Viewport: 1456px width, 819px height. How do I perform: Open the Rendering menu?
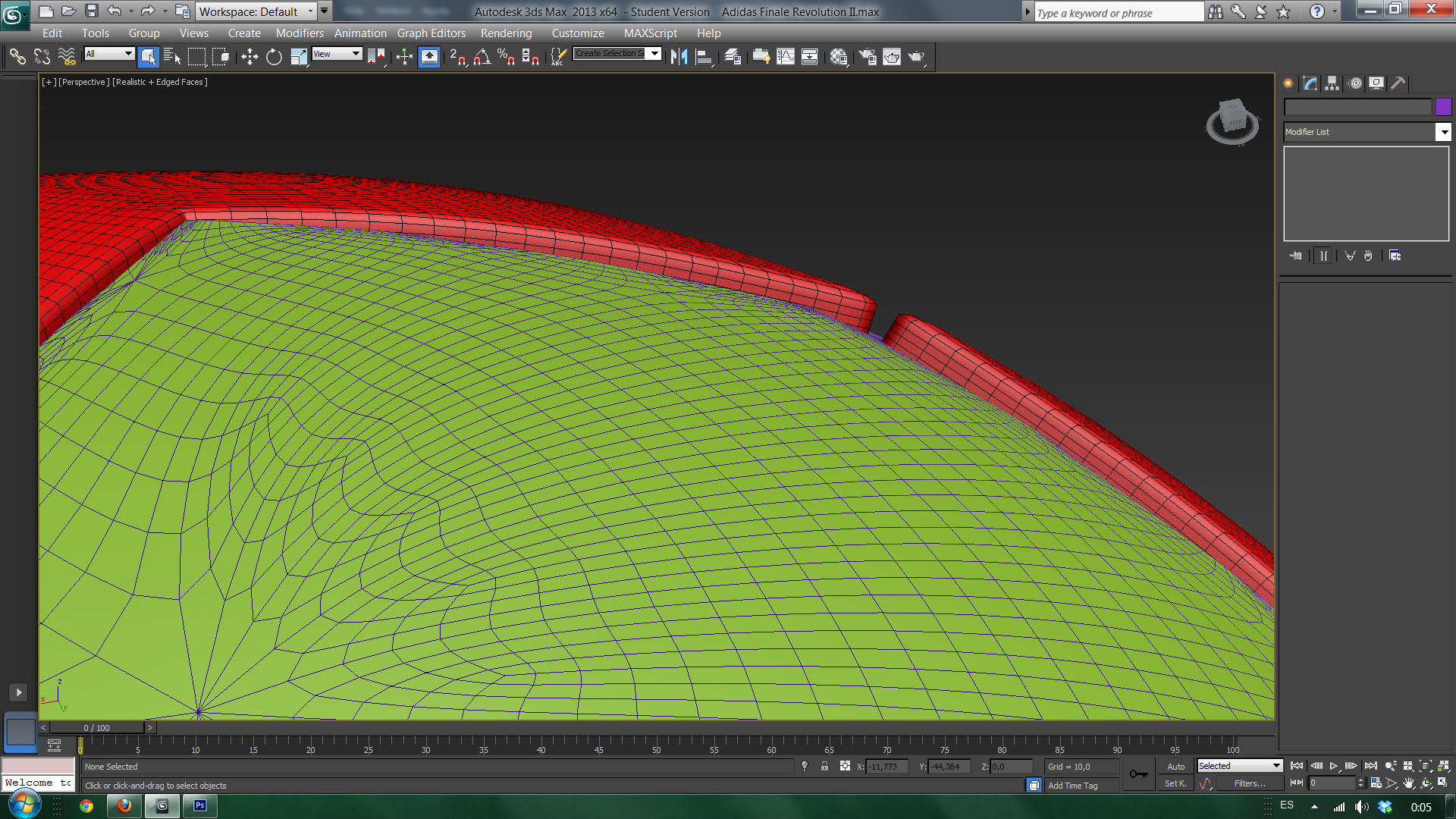[506, 33]
